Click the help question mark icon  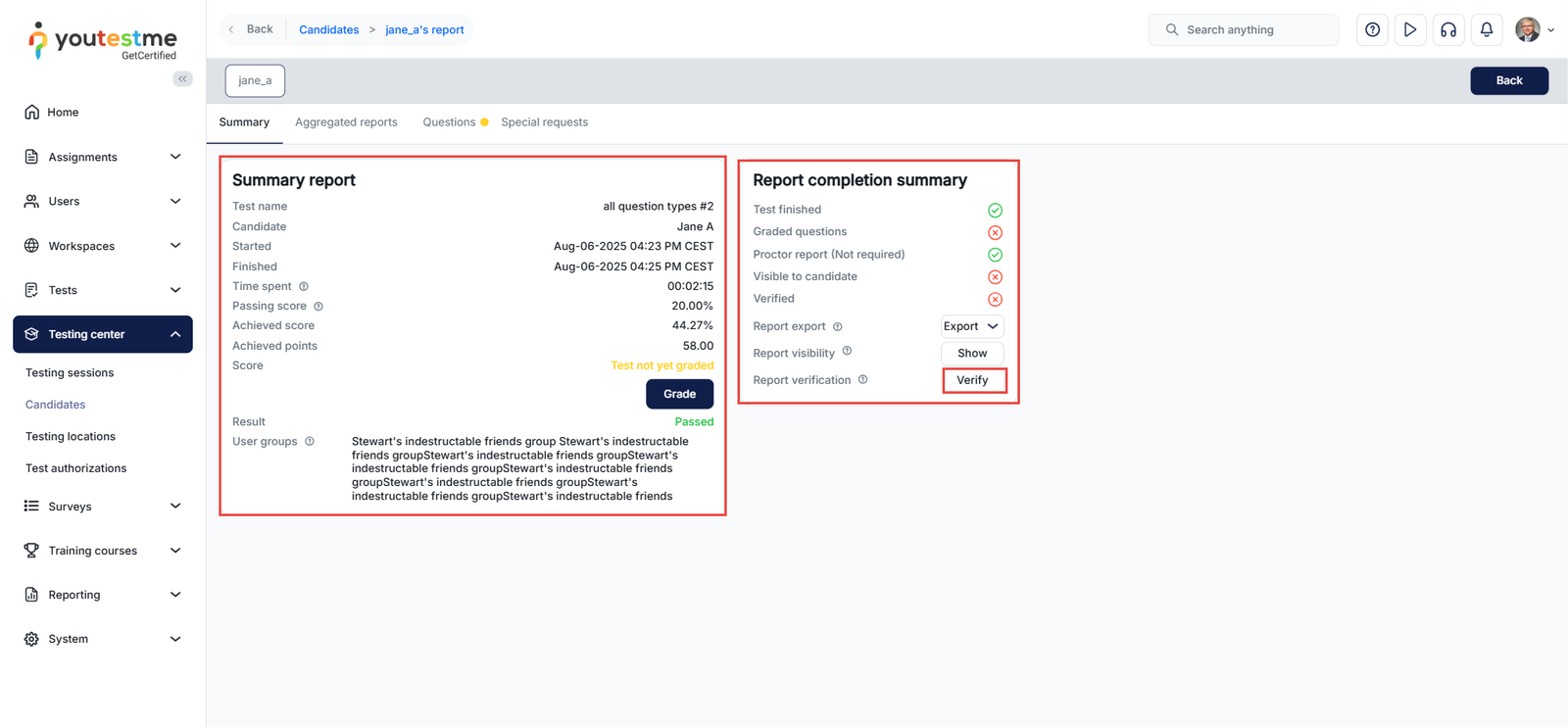tap(1372, 29)
